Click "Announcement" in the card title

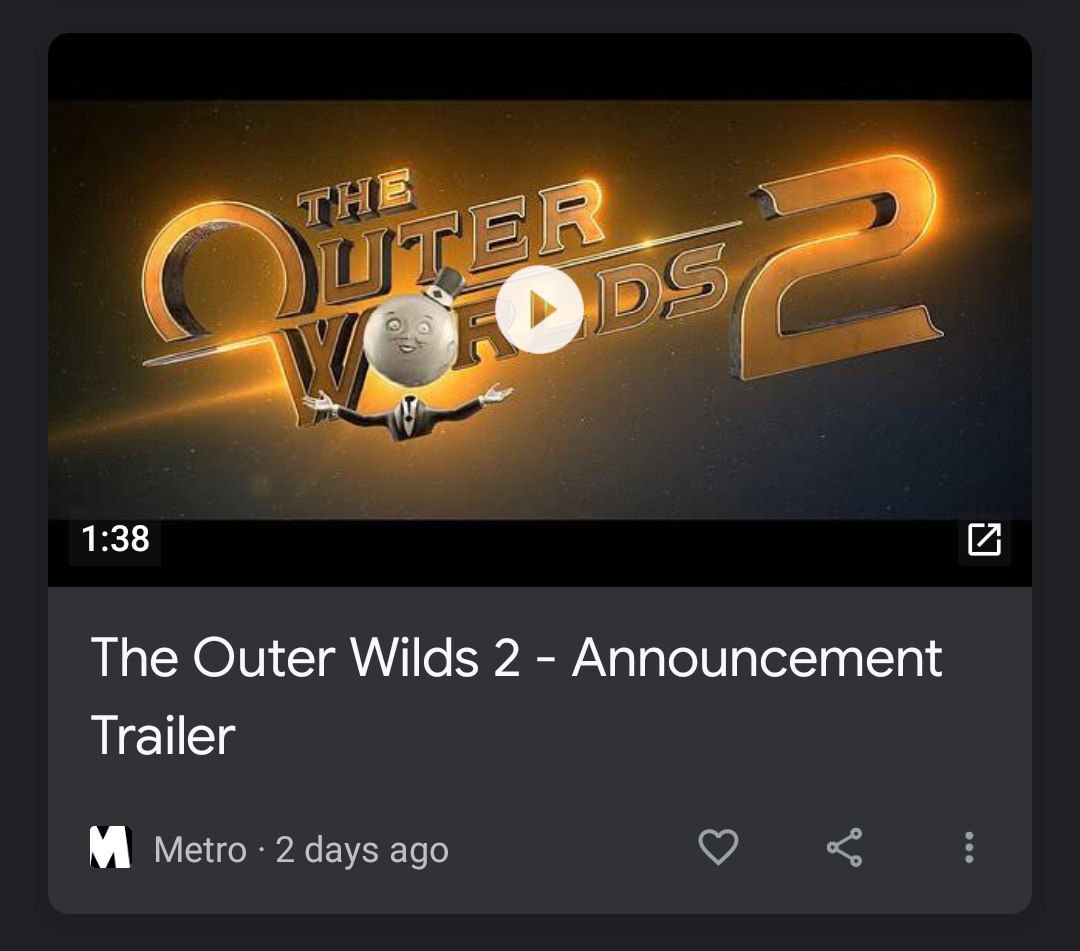(x=756, y=658)
